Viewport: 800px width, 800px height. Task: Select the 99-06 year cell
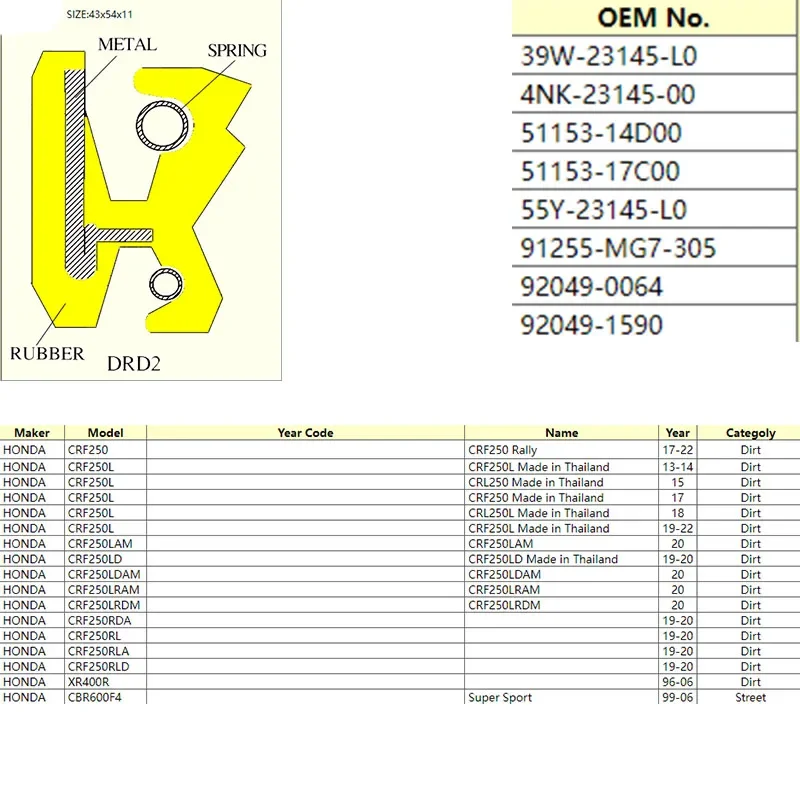point(678,697)
